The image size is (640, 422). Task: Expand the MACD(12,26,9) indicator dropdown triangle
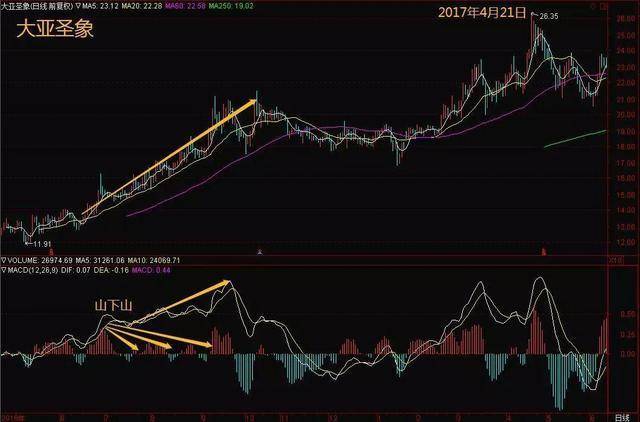pyautogui.click(x=3, y=270)
